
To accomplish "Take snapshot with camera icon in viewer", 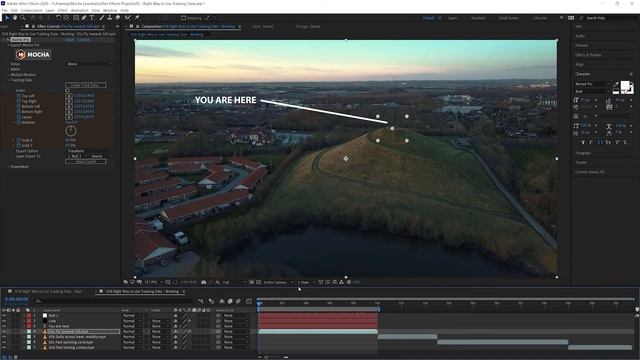I will [204, 282].
